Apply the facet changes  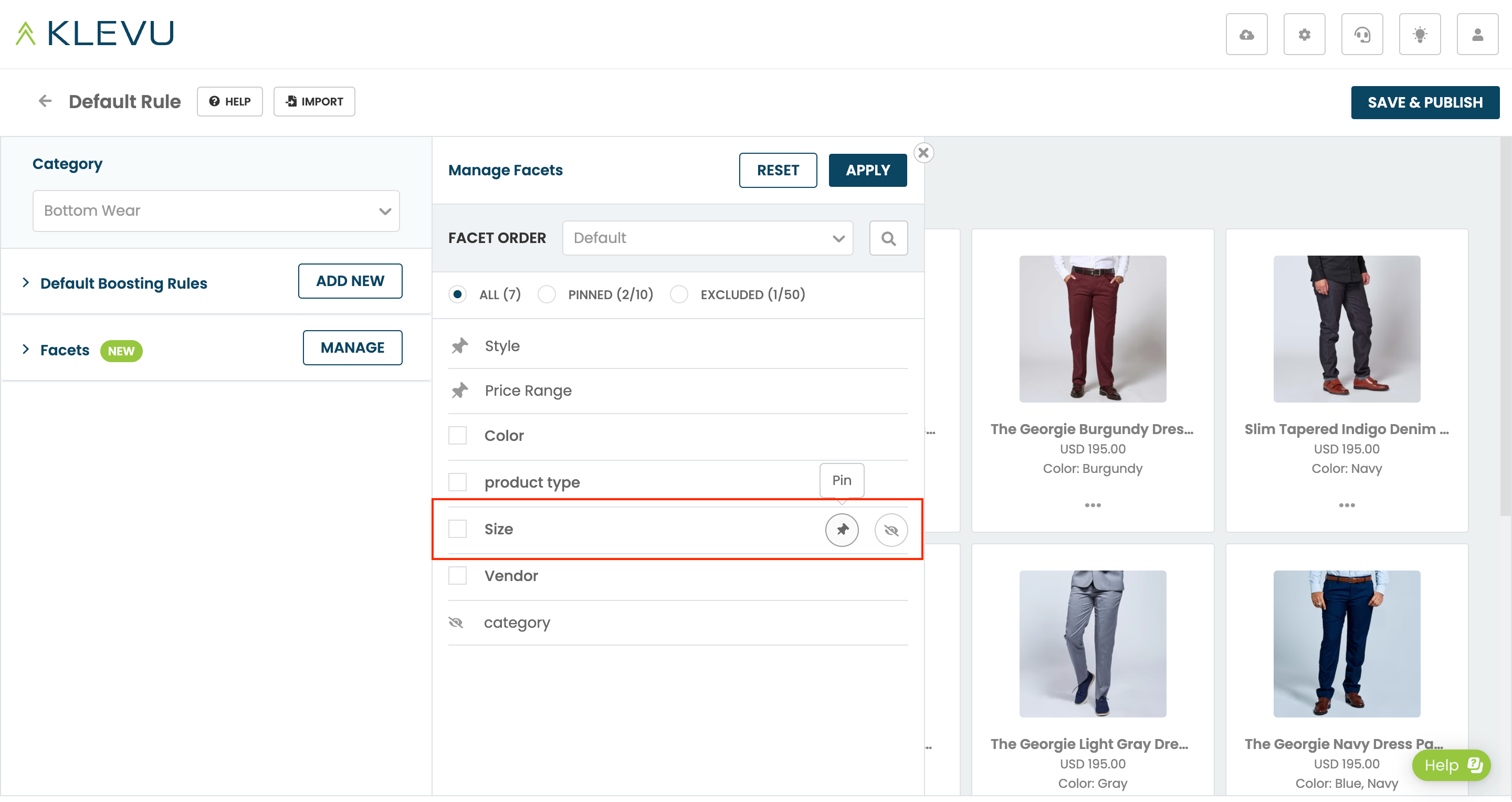[867, 171]
